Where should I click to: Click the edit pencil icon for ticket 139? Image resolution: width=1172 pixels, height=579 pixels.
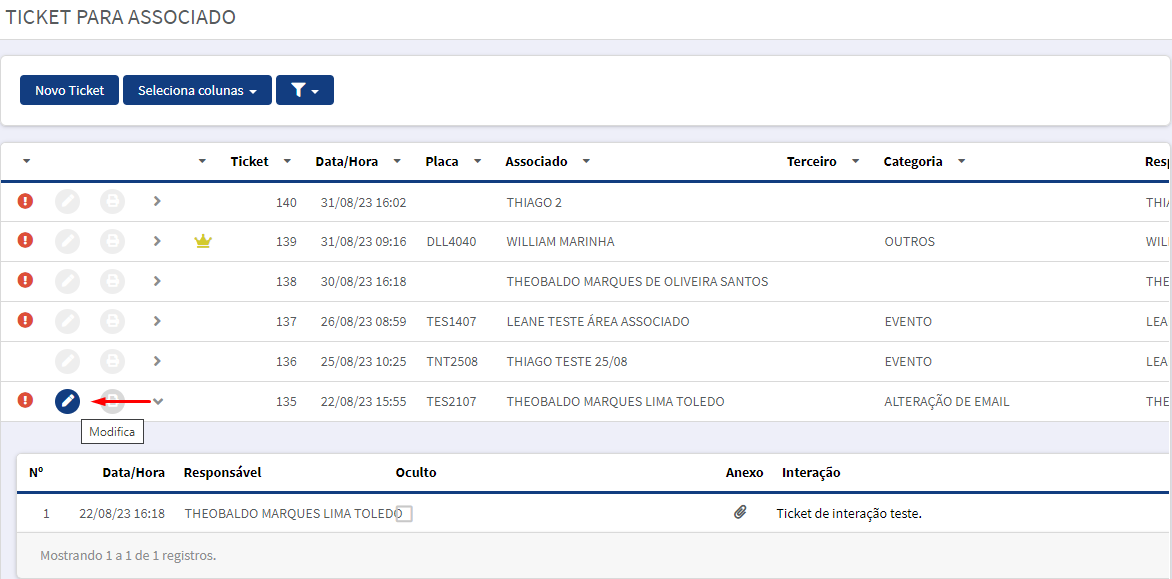click(x=67, y=241)
